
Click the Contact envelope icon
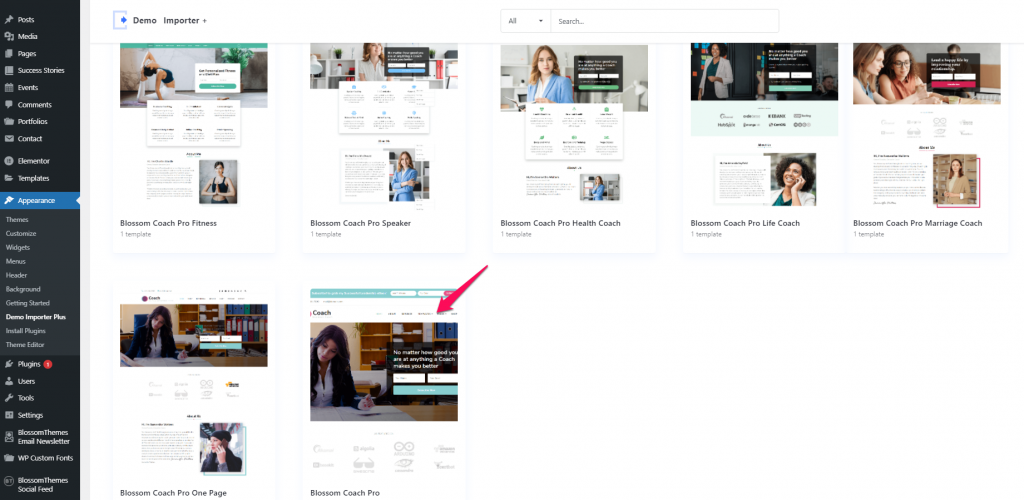point(9,138)
